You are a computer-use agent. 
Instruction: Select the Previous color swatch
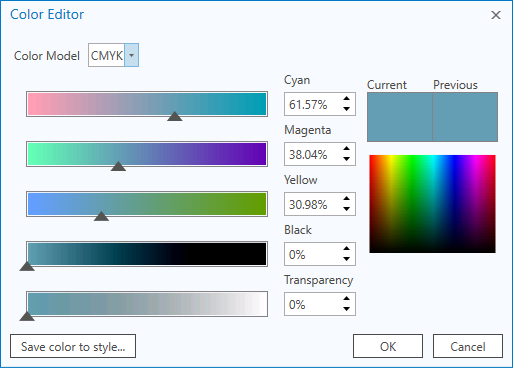(x=465, y=117)
